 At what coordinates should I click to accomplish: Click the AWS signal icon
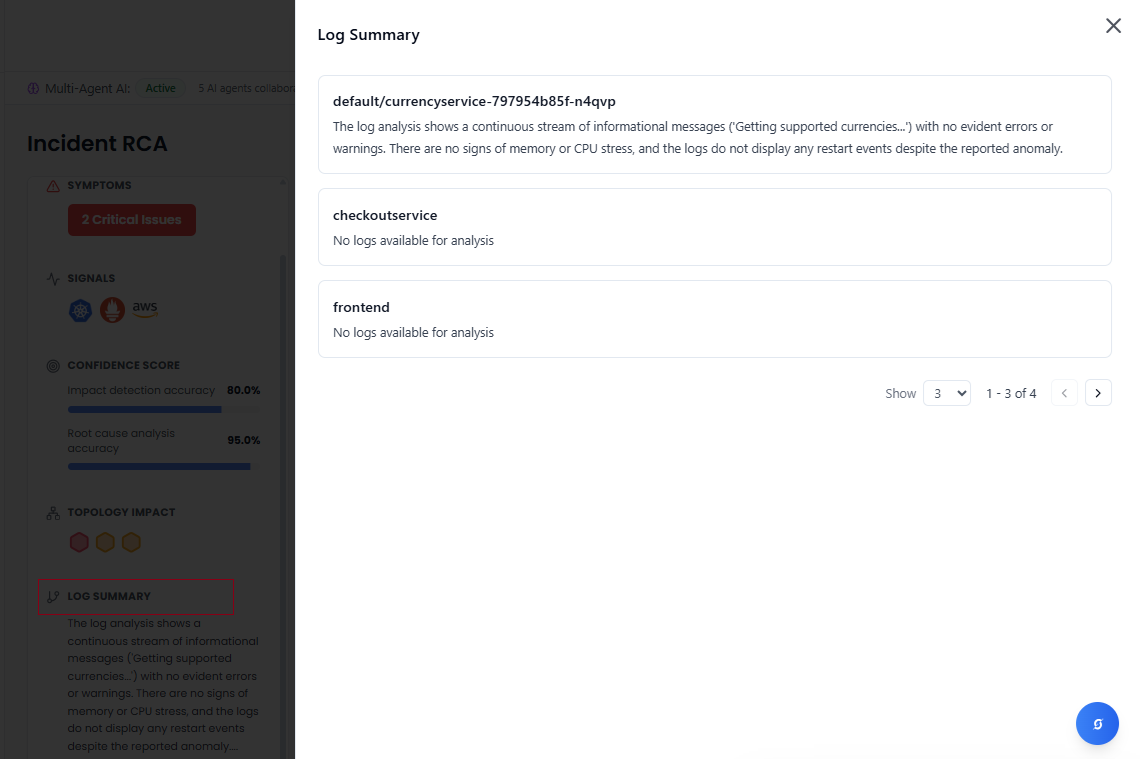point(145,309)
